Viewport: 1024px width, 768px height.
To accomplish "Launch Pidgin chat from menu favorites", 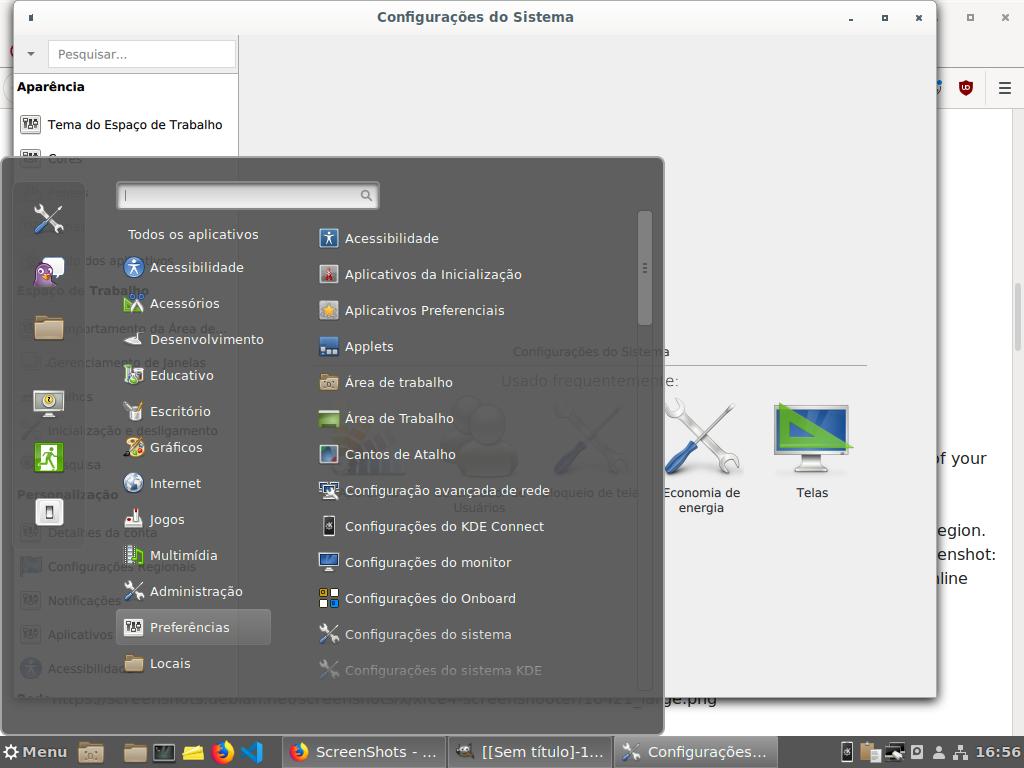I will pos(49,272).
